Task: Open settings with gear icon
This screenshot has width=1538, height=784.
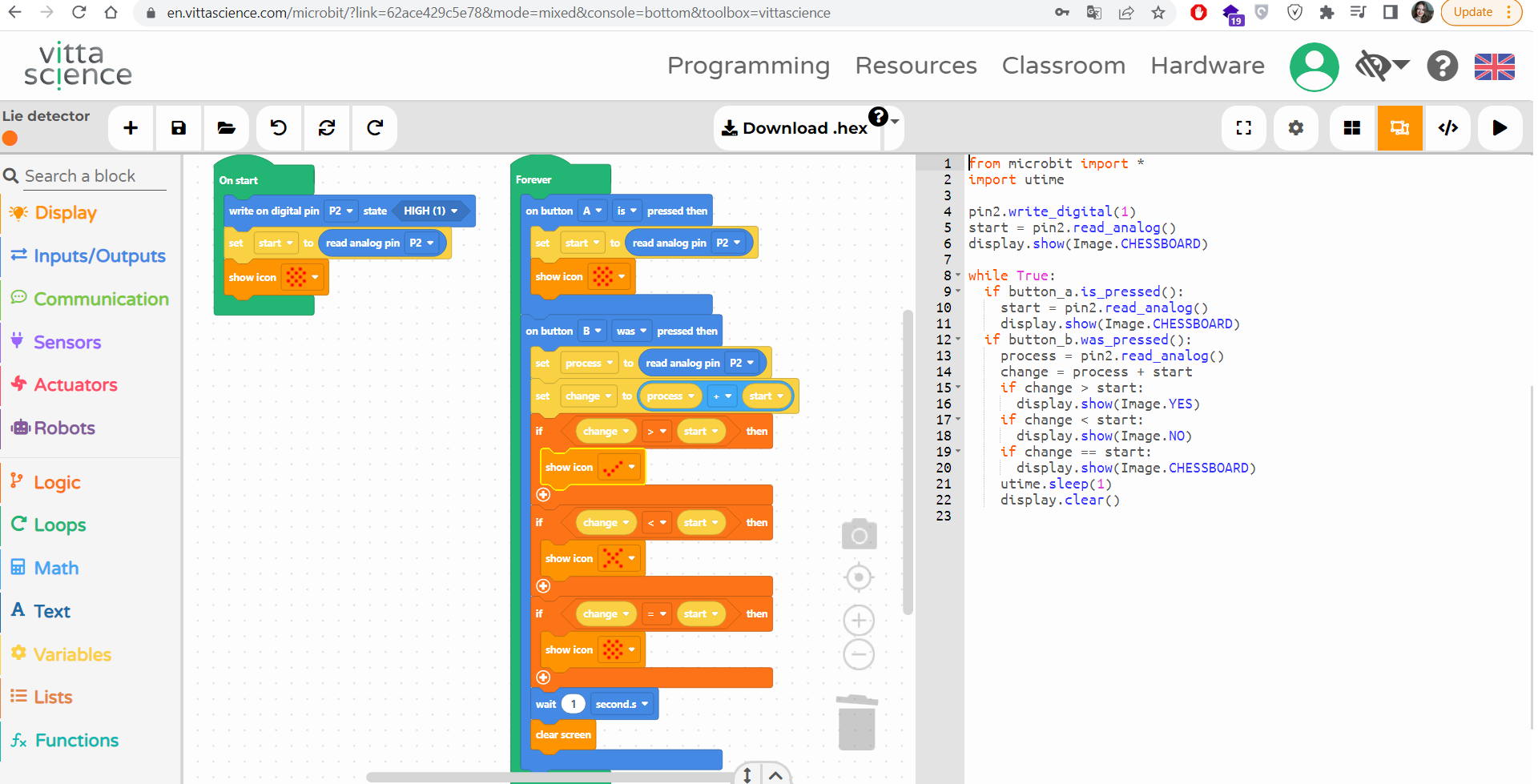Action: pyautogui.click(x=1296, y=128)
